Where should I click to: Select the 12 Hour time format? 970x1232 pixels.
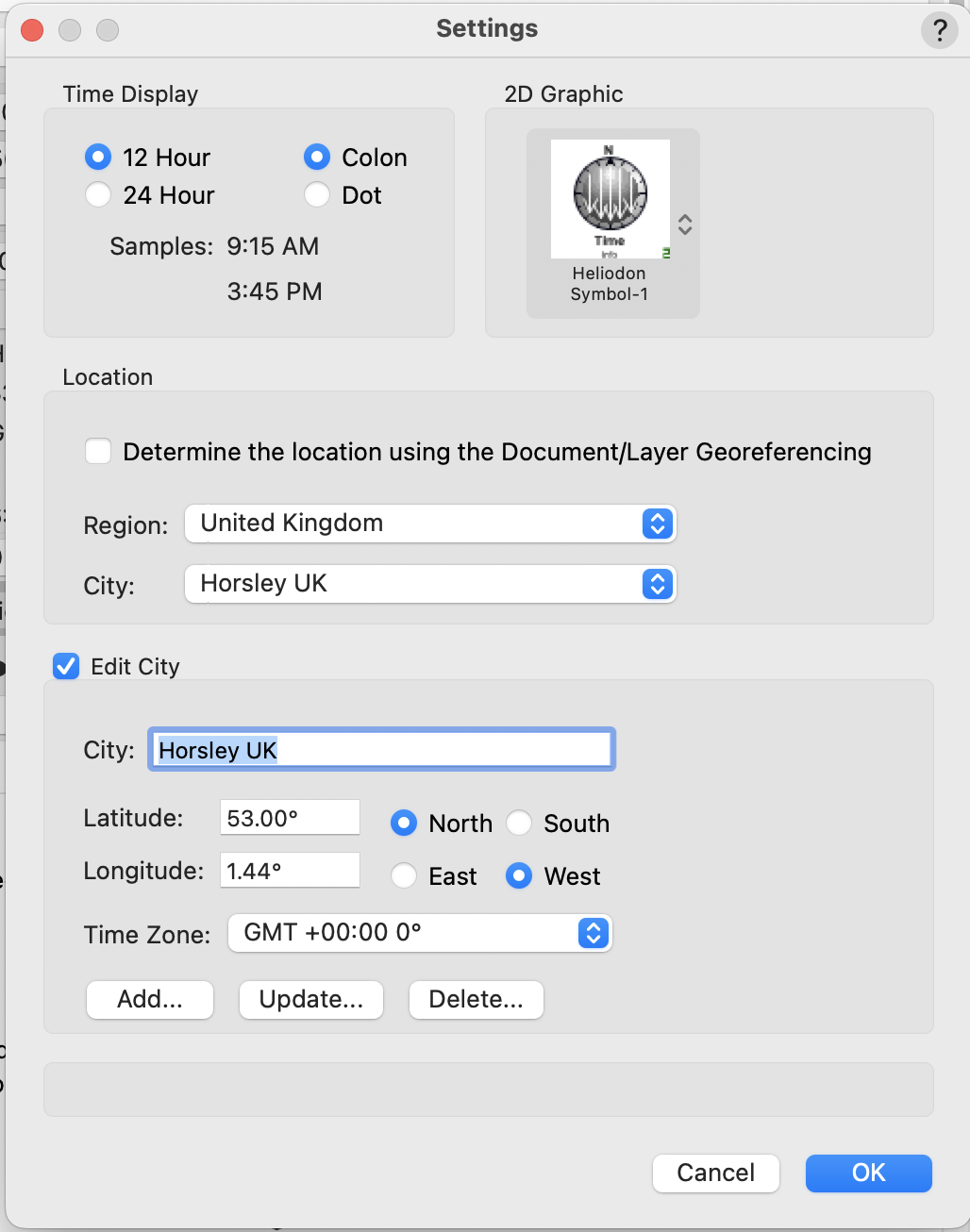point(98,157)
